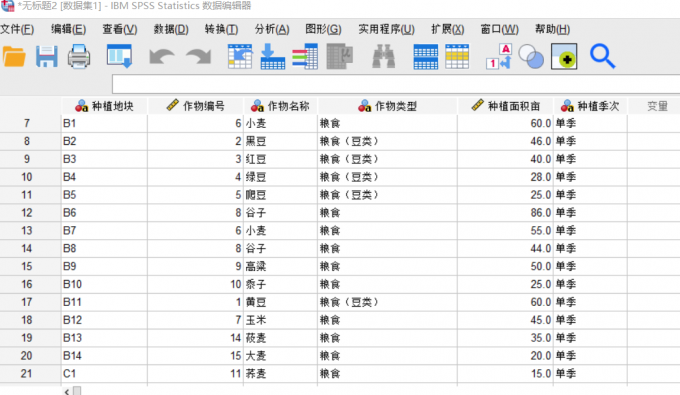Click the Use variable sets icon
Image resolution: width=680 pixels, height=395 pixels.
point(531,57)
